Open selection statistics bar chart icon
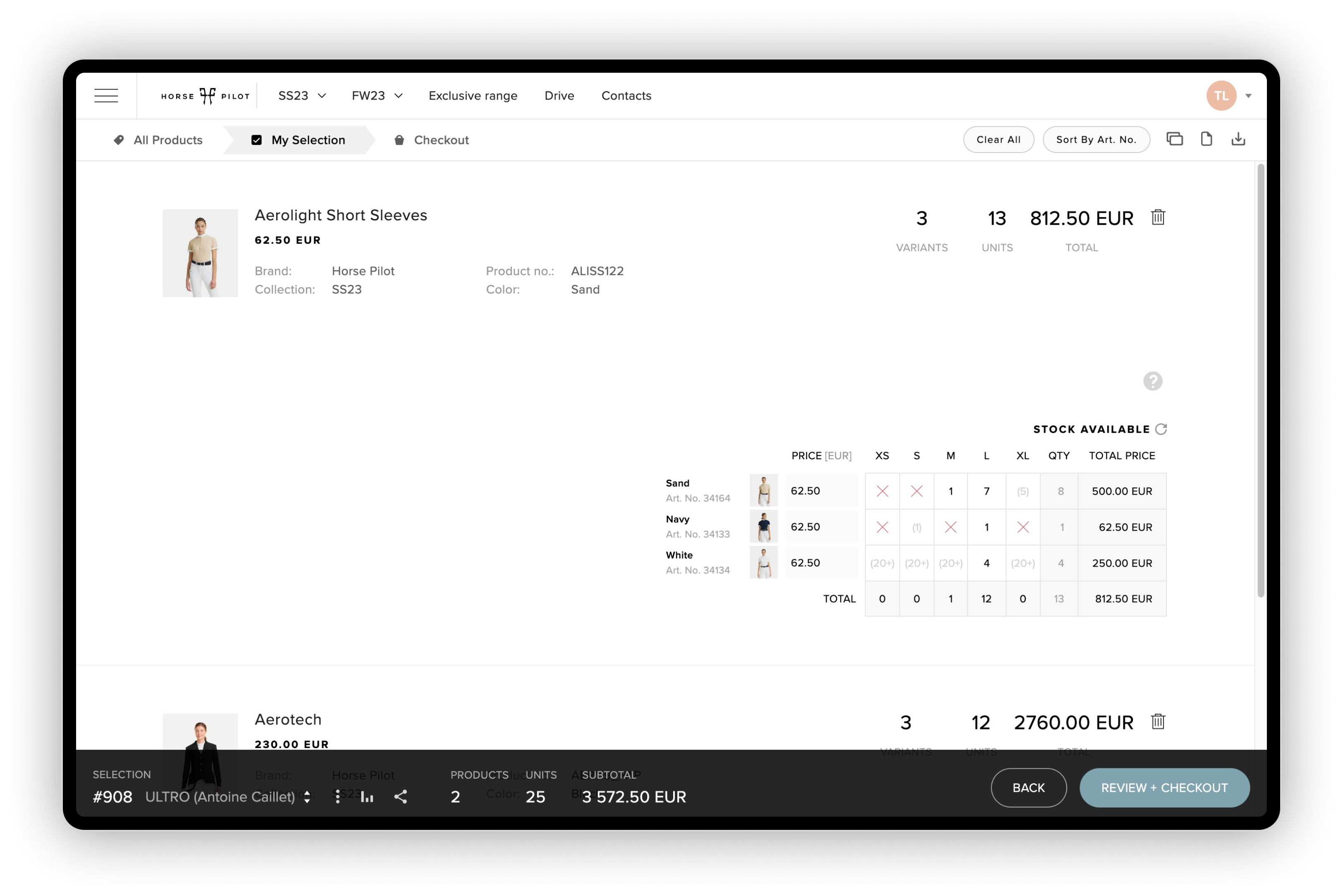The image size is (1343, 896). click(367, 796)
